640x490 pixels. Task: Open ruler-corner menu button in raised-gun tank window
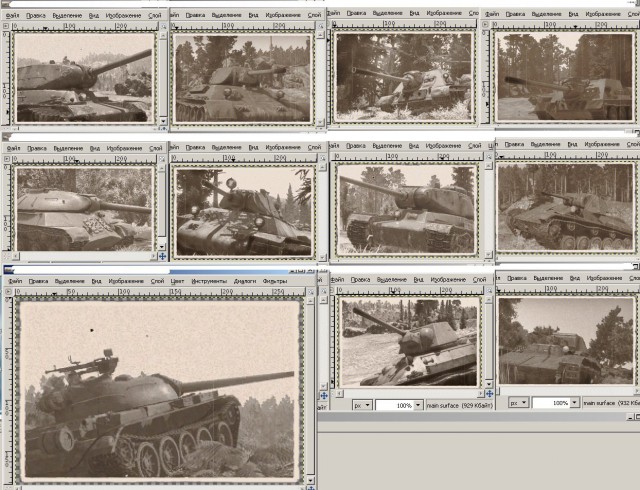click(x=6, y=26)
